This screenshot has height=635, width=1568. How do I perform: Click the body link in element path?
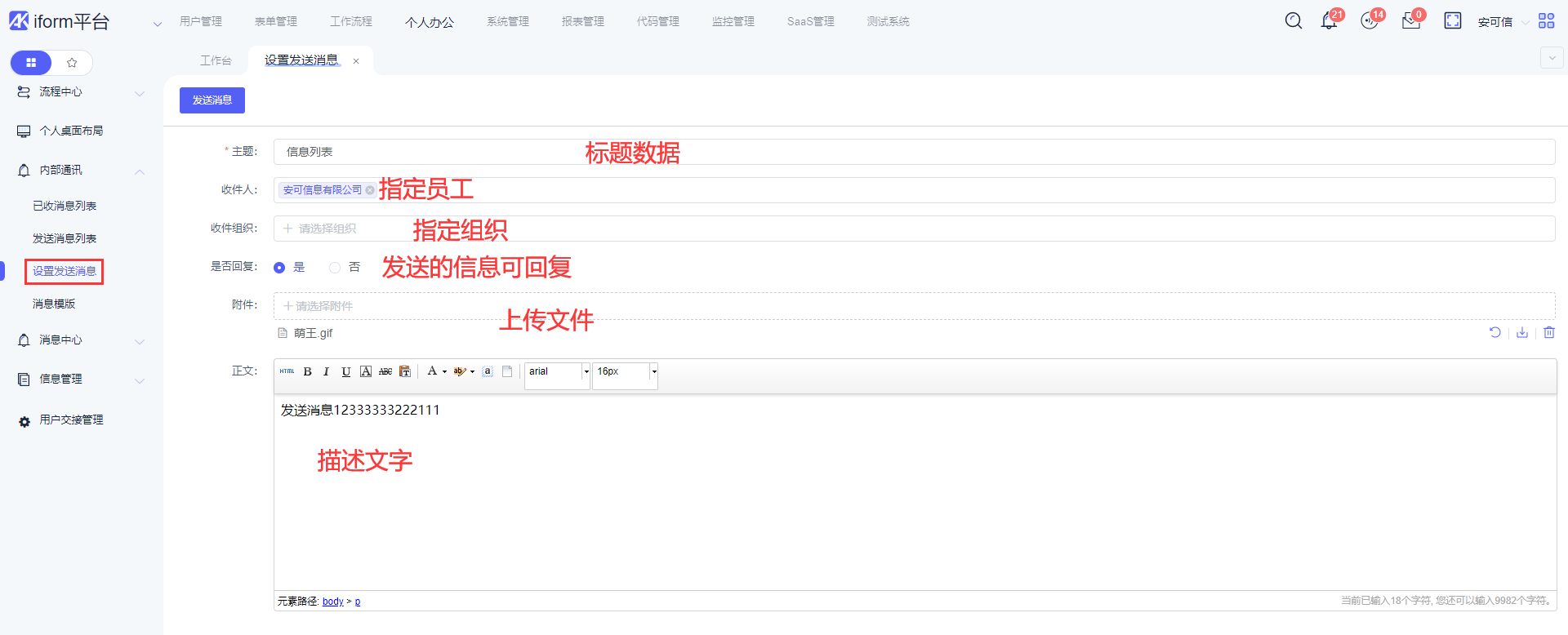click(332, 602)
